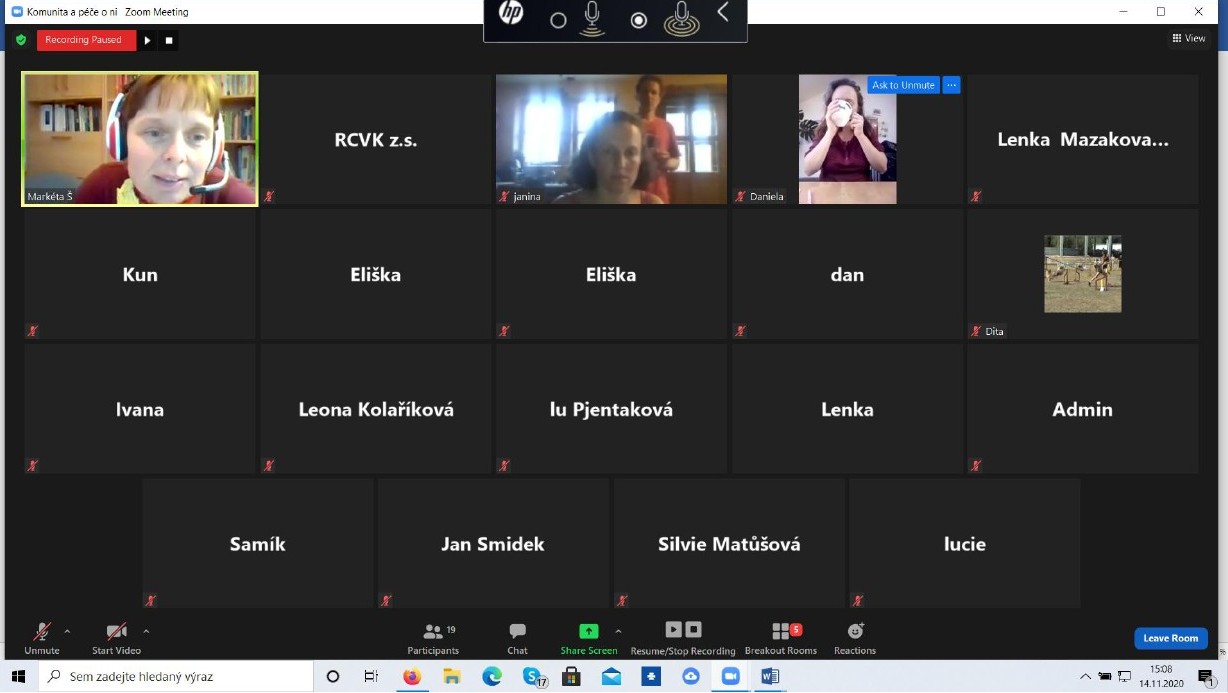
Task: Select the Leona Kolaříková participant tile
Action: click(376, 409)
